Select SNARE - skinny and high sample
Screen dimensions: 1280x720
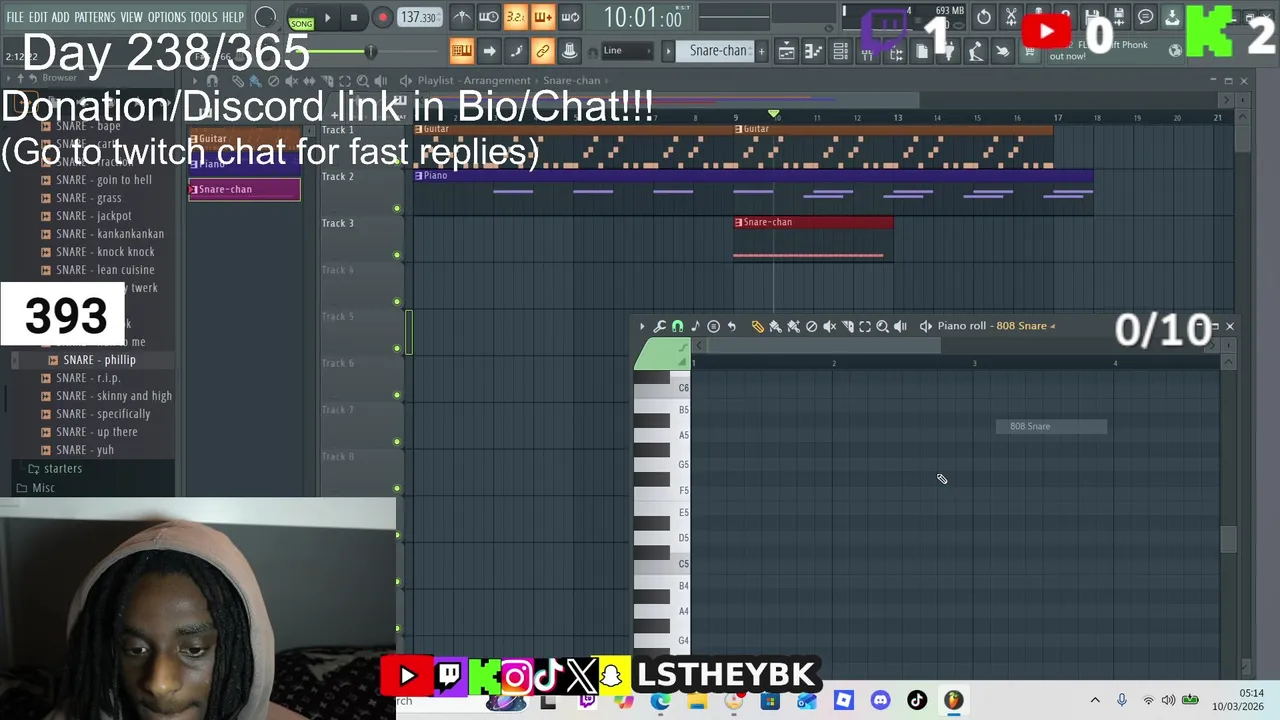coord(114,396)
